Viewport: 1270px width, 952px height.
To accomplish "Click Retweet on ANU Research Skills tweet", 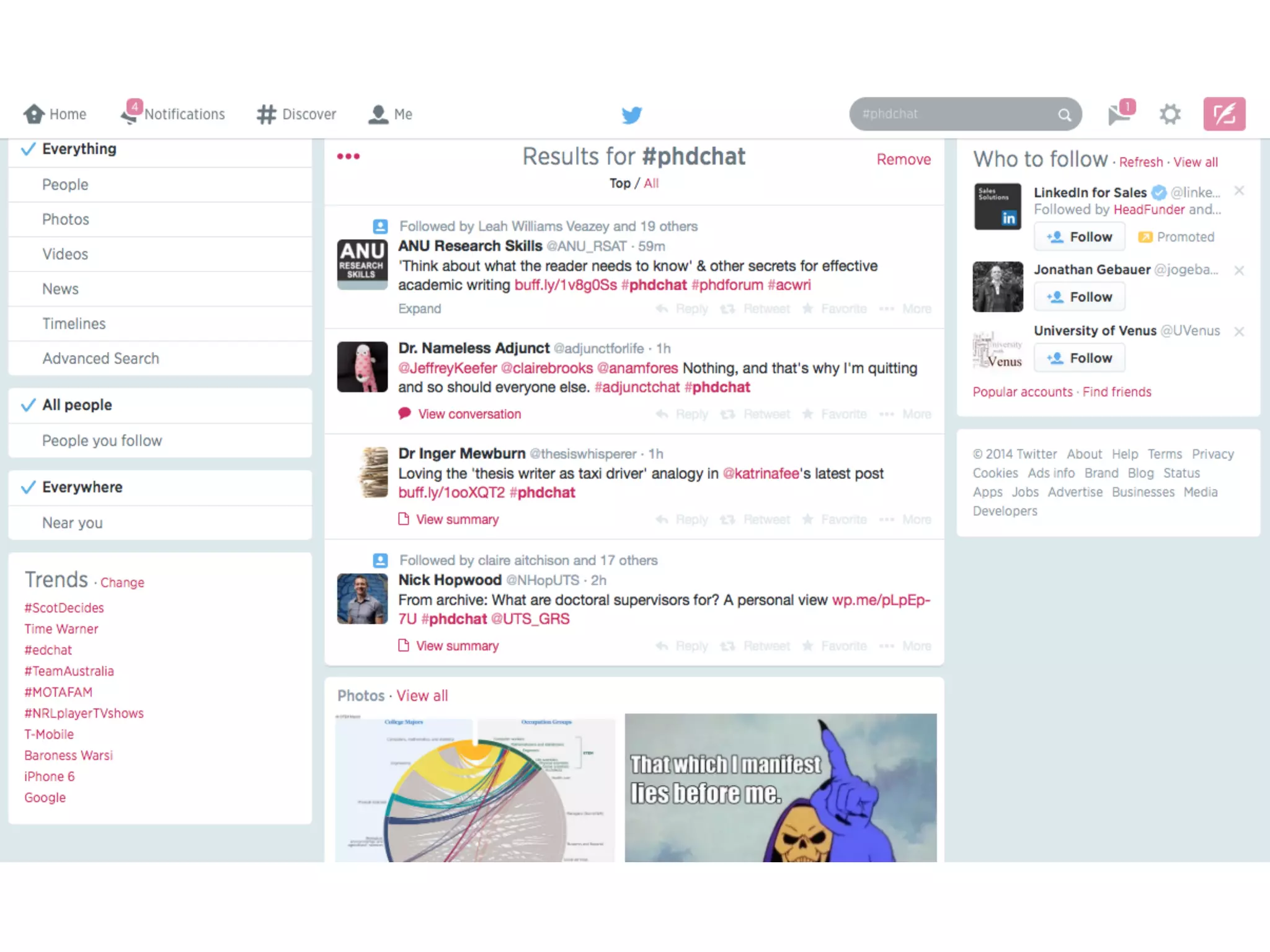I will click(755, 309).
